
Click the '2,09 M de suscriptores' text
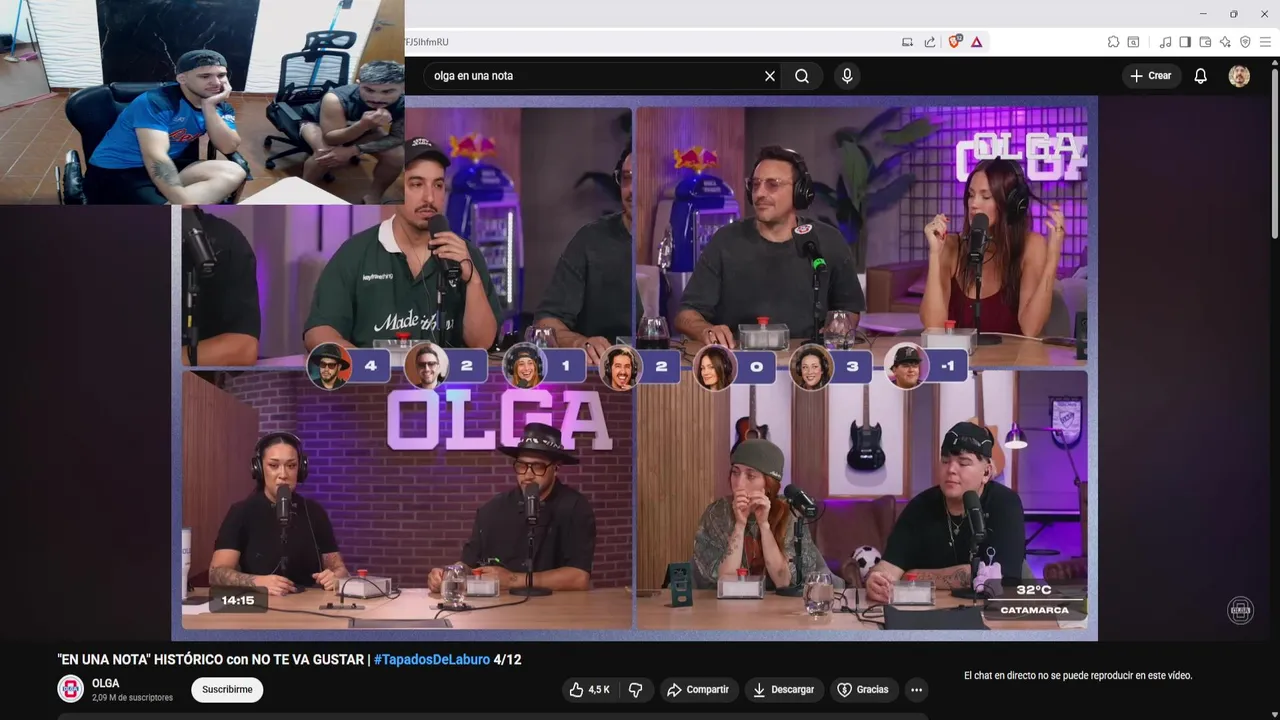132,698
